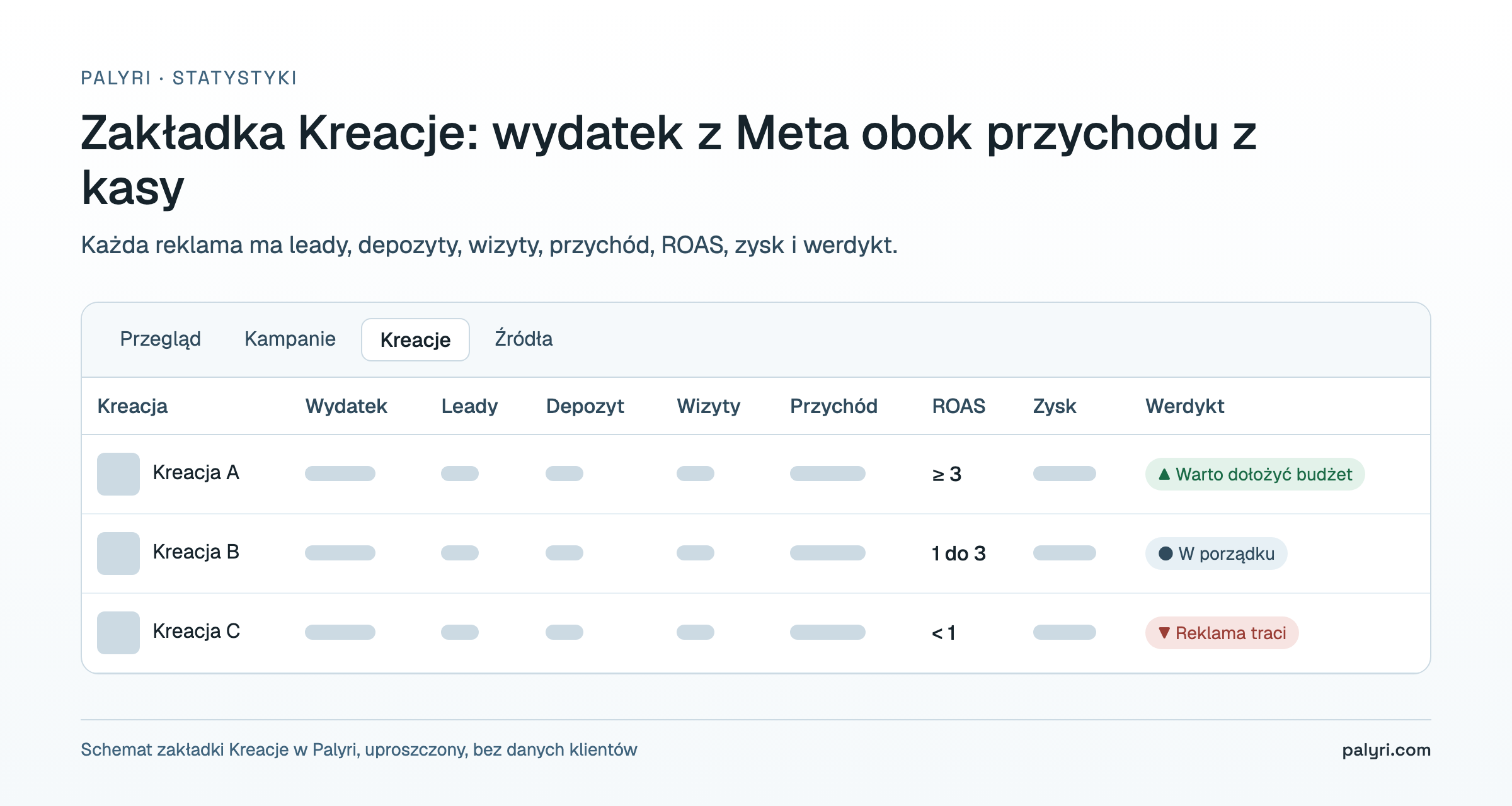The image size is (1512, 806).
Task: Click the Werdykt column header
Action: 1184,406
